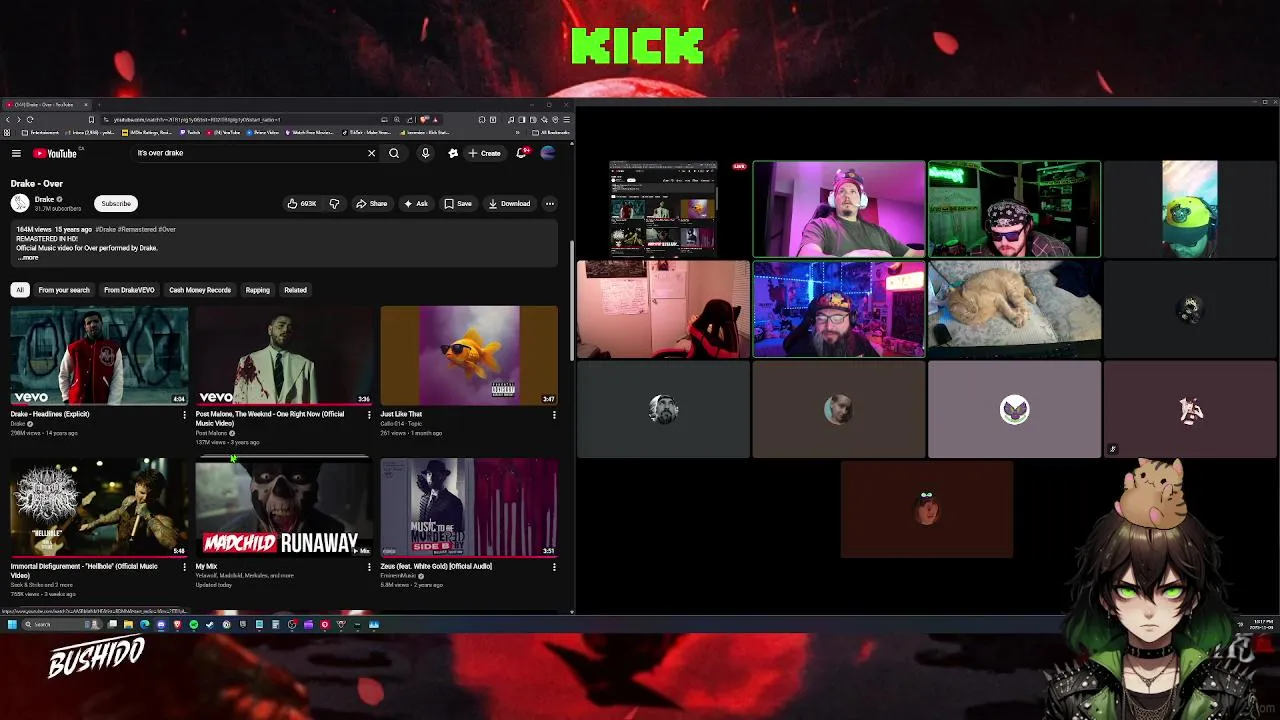Image resolution: width=1280 pixels, height=720 pixels.
Task: Go back in the browser
Action: click(x=7, y=119)
